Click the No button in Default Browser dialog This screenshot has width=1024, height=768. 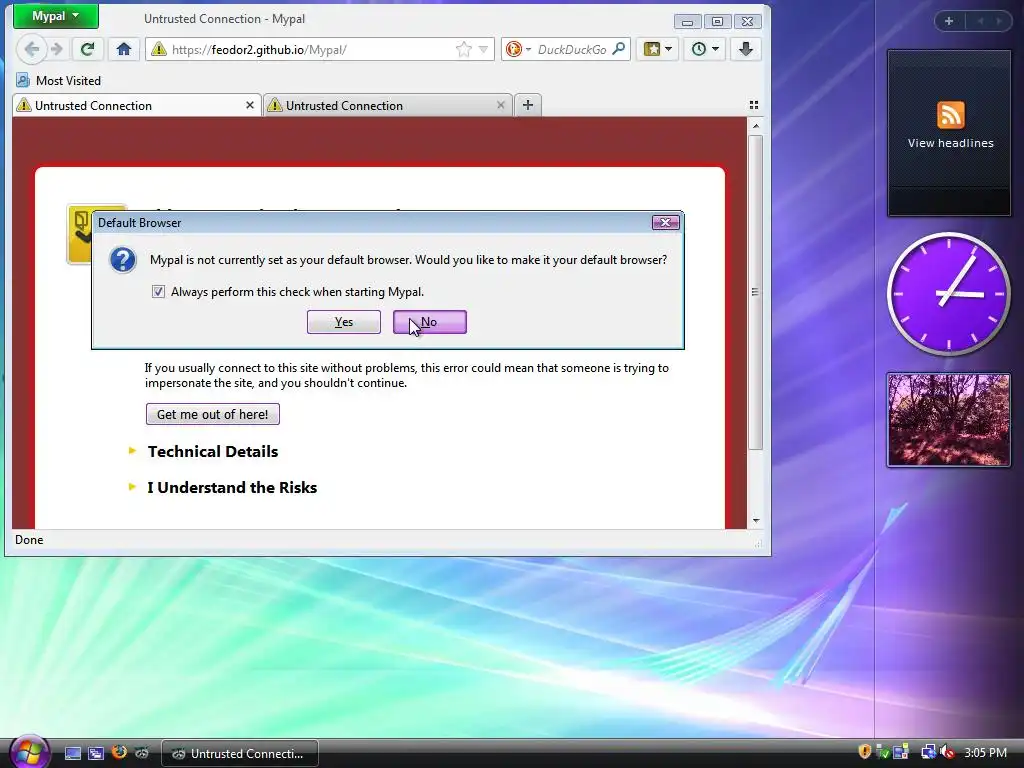tap(430, 322)
